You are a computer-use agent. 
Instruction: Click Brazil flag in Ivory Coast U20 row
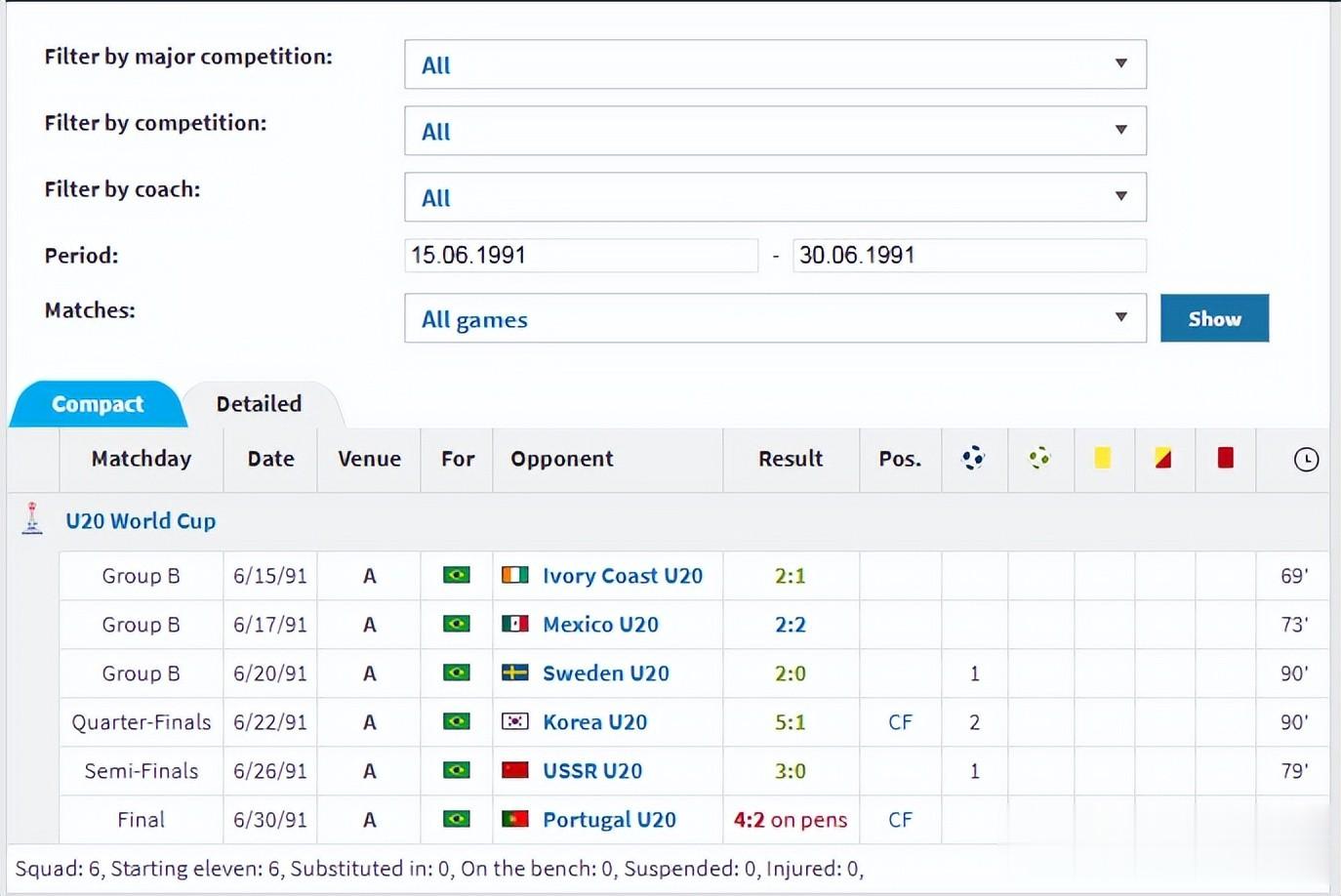point(456,575)
